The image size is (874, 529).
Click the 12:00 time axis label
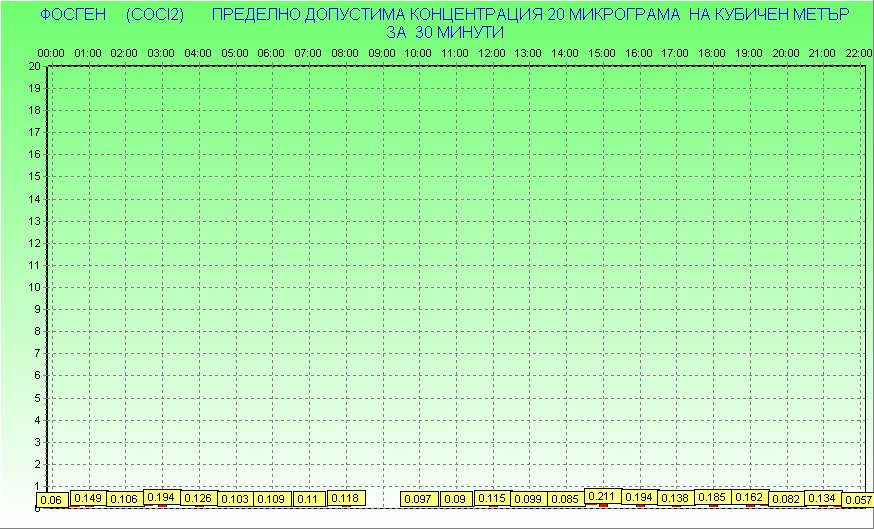pyautogui.click(x=492, y=53)
